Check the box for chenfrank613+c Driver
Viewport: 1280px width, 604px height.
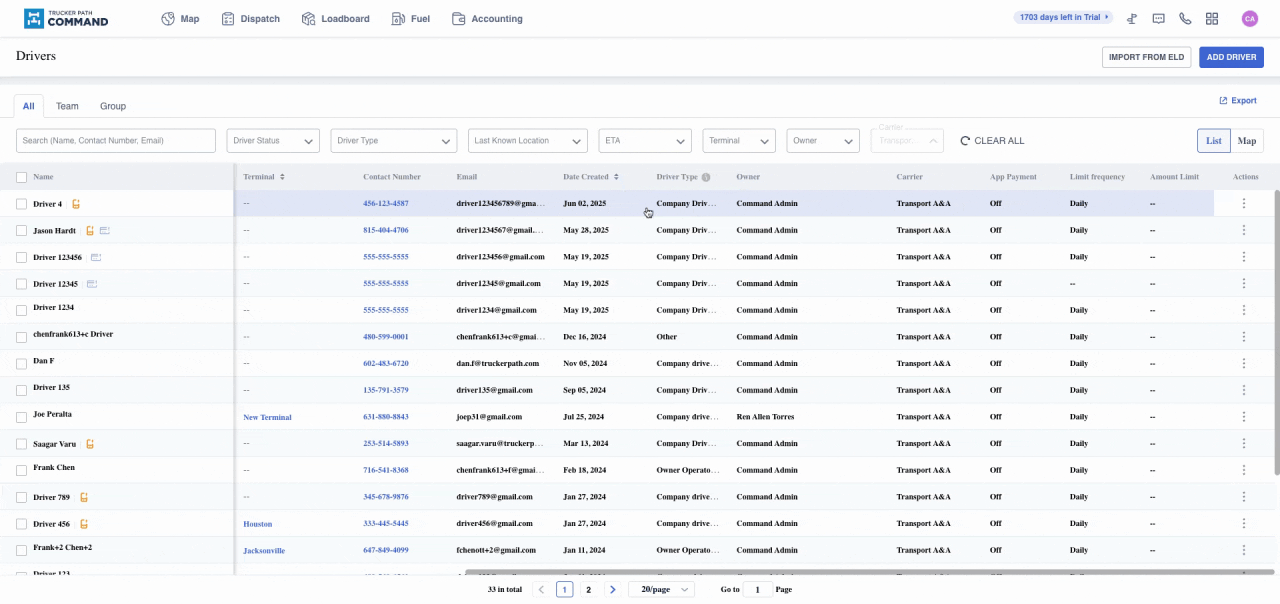[22, 337]
